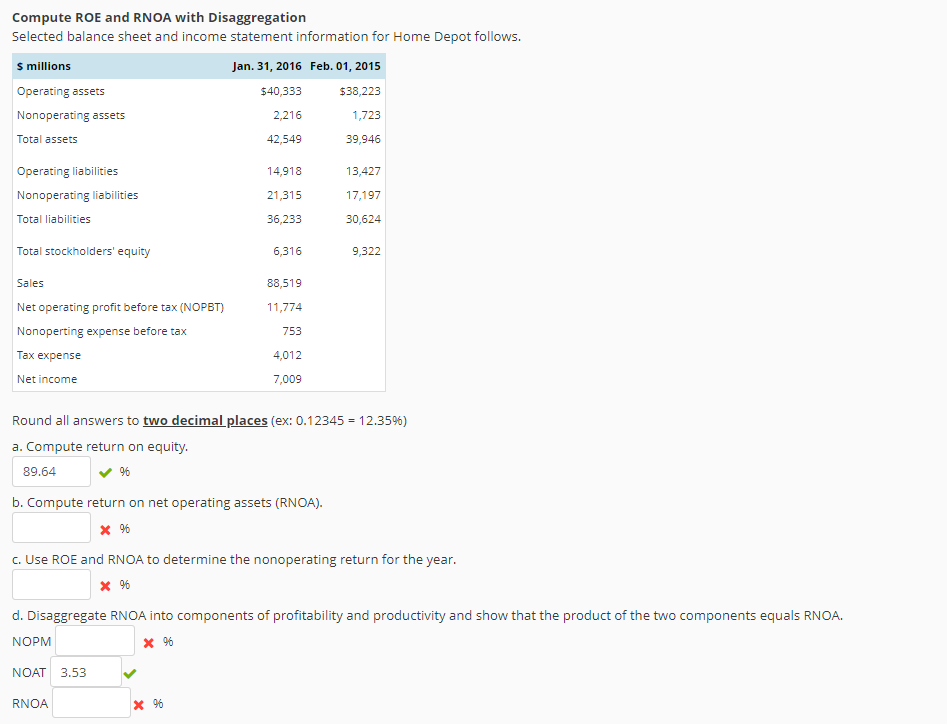This screenshot has width=947, height=724.
Task: Click the percent sign next to the NOPM box
Action: click(167, 641)
